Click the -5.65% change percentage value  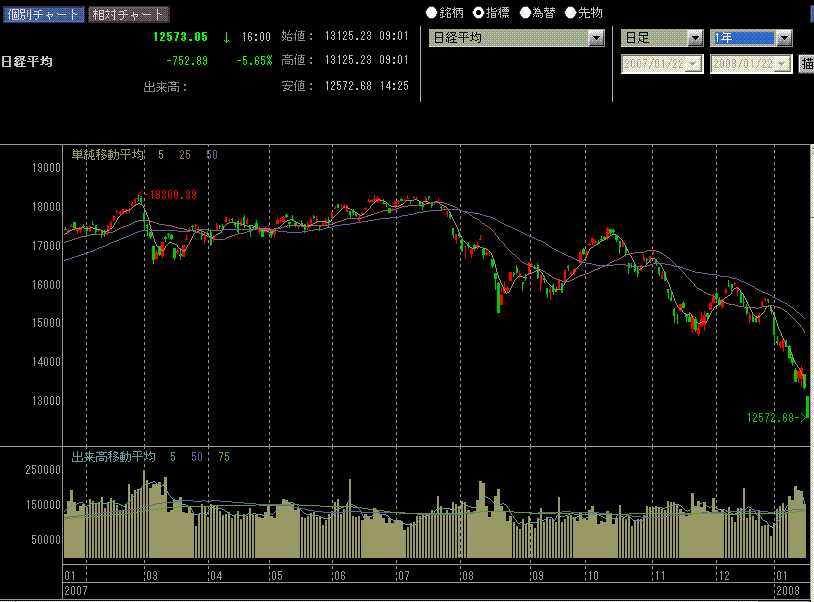pos(254,61)
